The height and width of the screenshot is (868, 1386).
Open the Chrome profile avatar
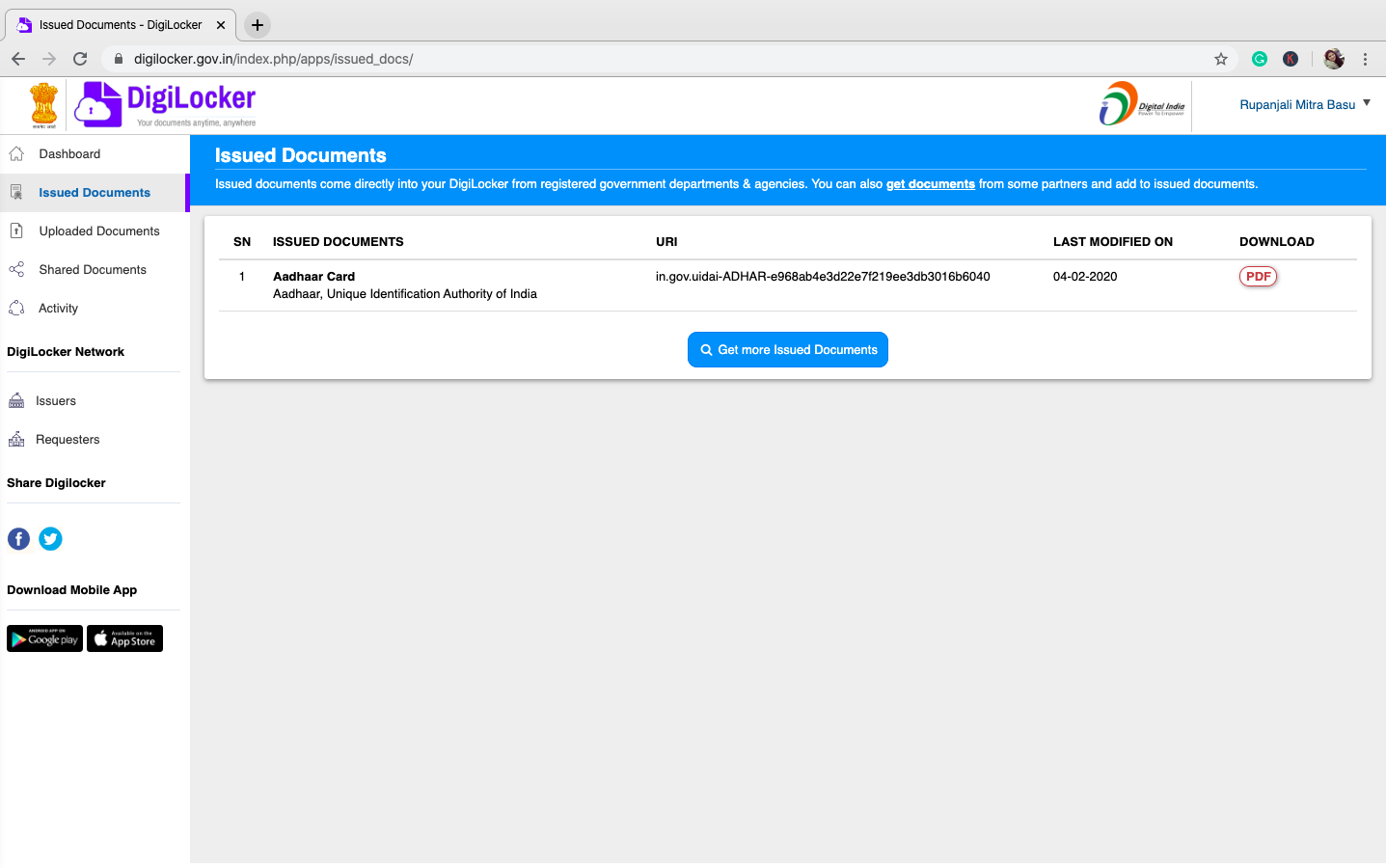pos(1334,59)
